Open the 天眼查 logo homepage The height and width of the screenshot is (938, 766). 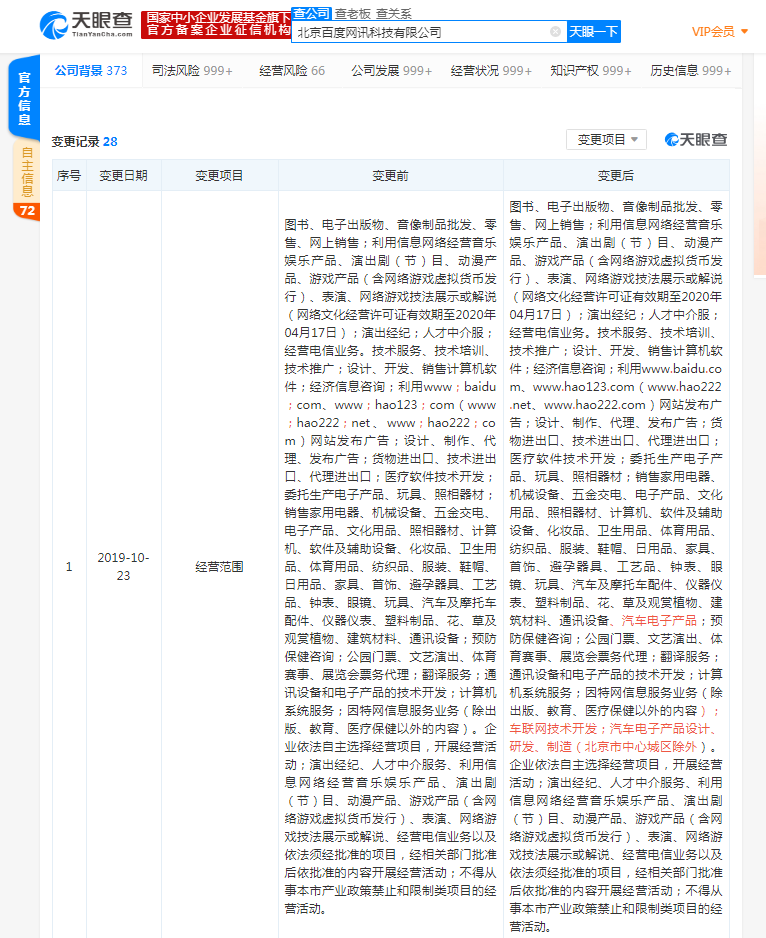[86, 25]
